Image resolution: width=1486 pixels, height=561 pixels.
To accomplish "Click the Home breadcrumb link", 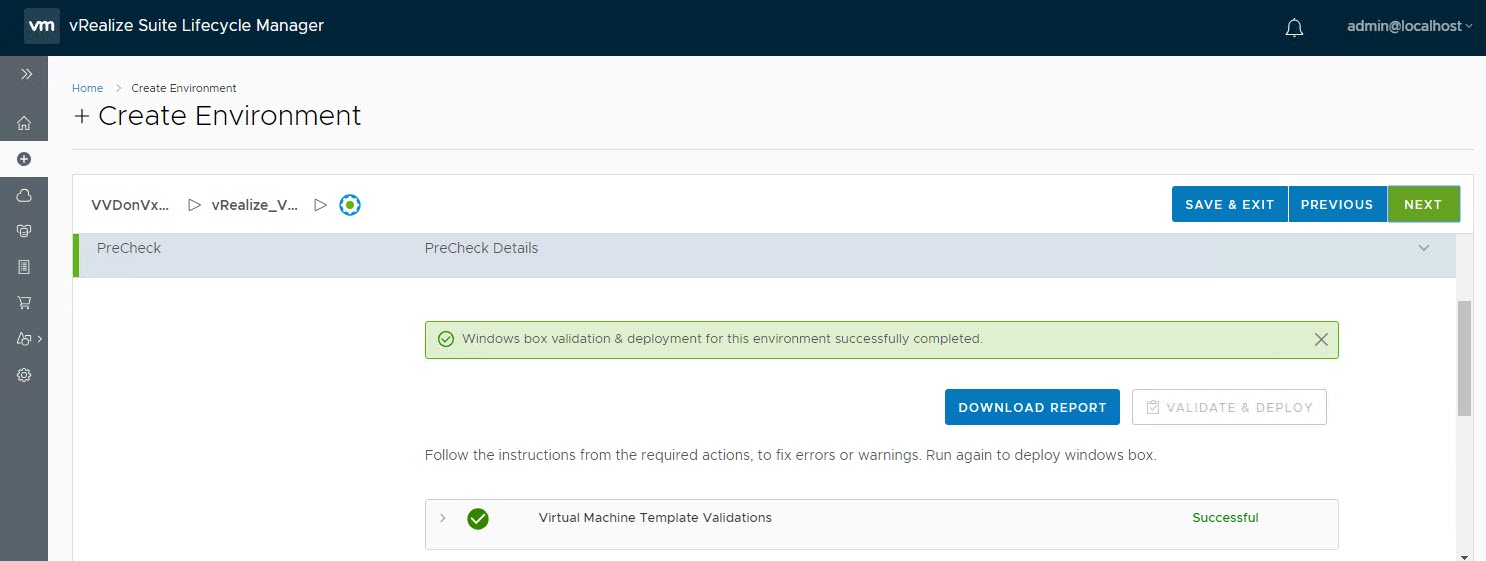I will coord(87,88).
